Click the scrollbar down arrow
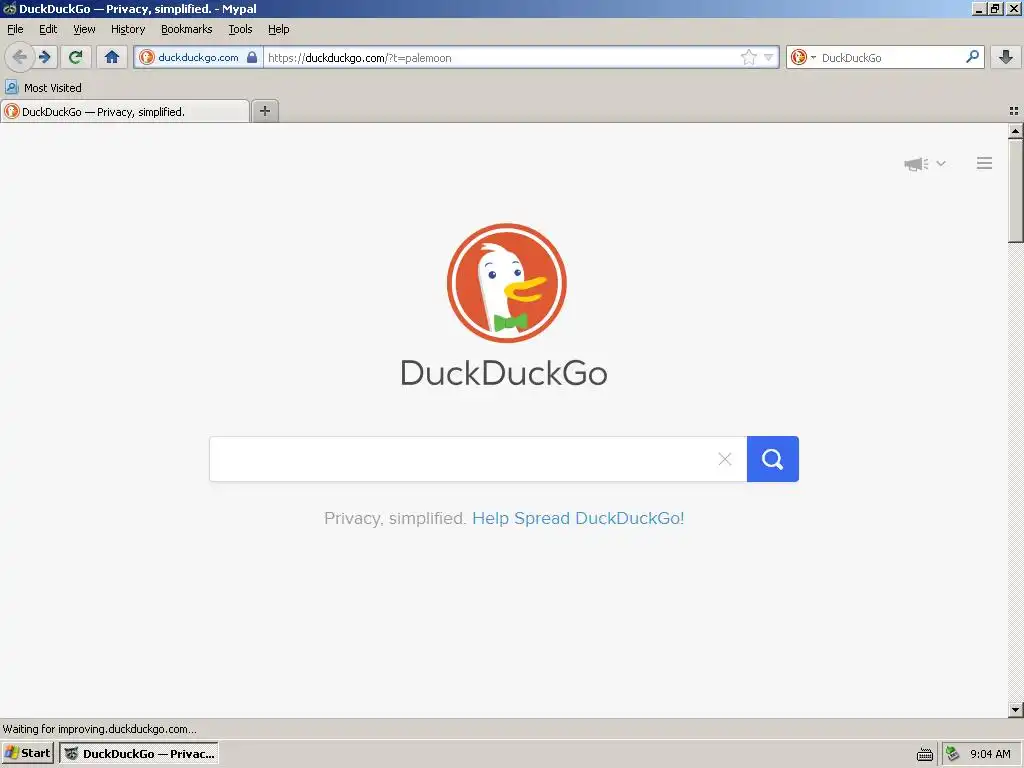1024x768 pixels. pos(1015,709)
